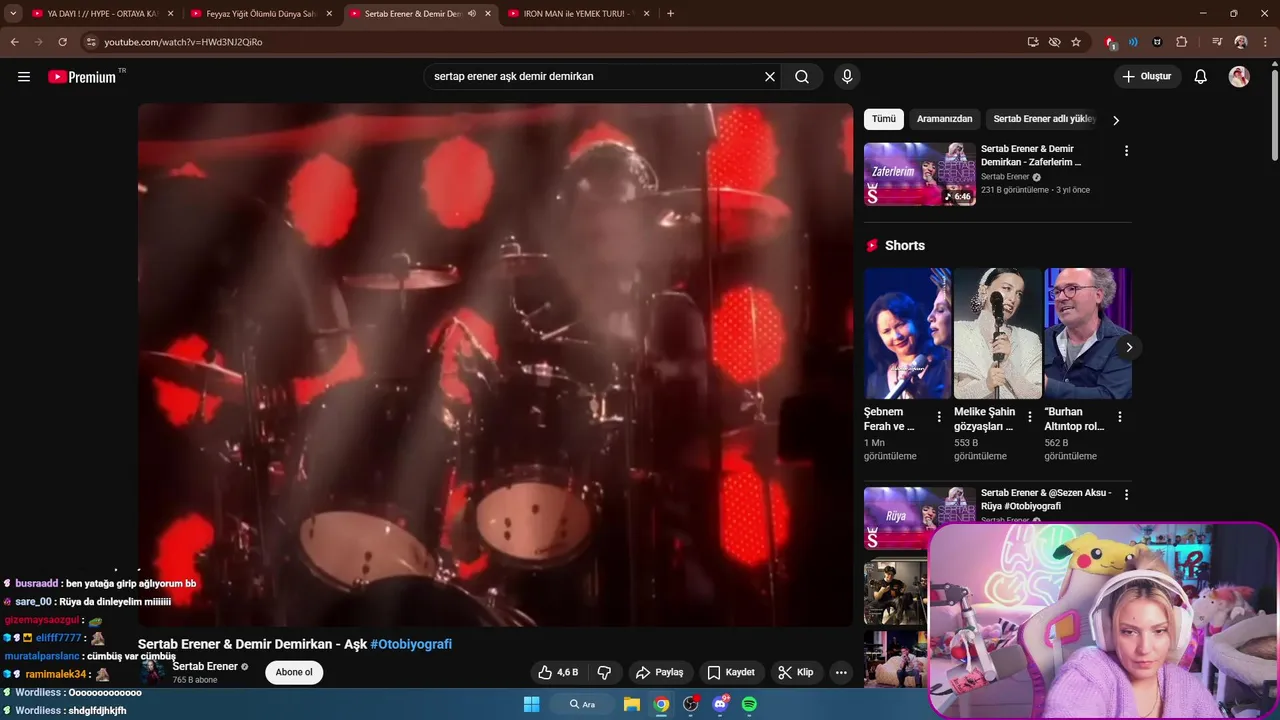Open YouTube notifications bell
This screenshot has height=720, width=1280.
pyautogui.click(x=1201, y=77)
